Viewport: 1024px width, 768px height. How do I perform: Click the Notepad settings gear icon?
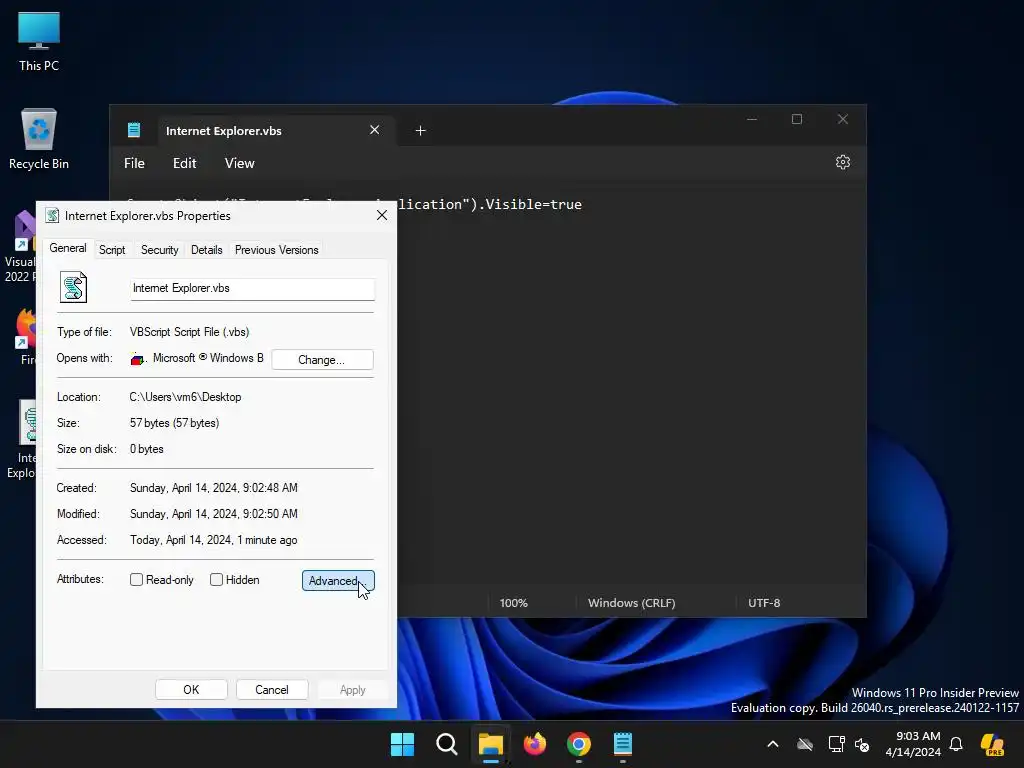(x=842, y=162)
